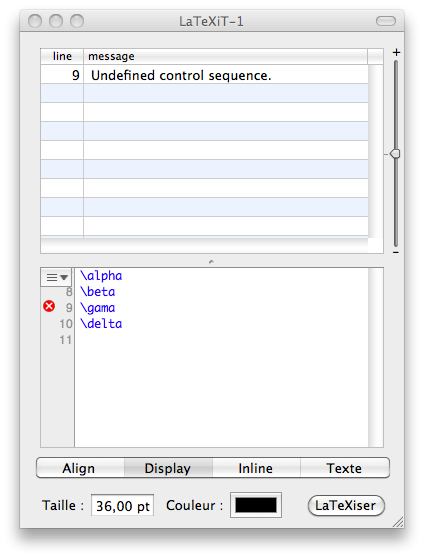The width and height of the screenshot is (424, 558).
Task: Click the red error icon on line 9
Action: [49, 306]
